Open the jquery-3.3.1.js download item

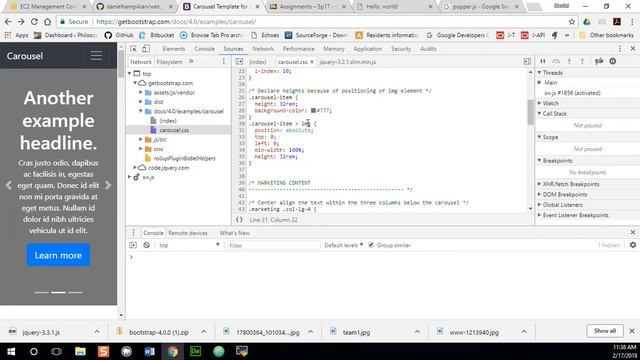[x=41, y=332]
